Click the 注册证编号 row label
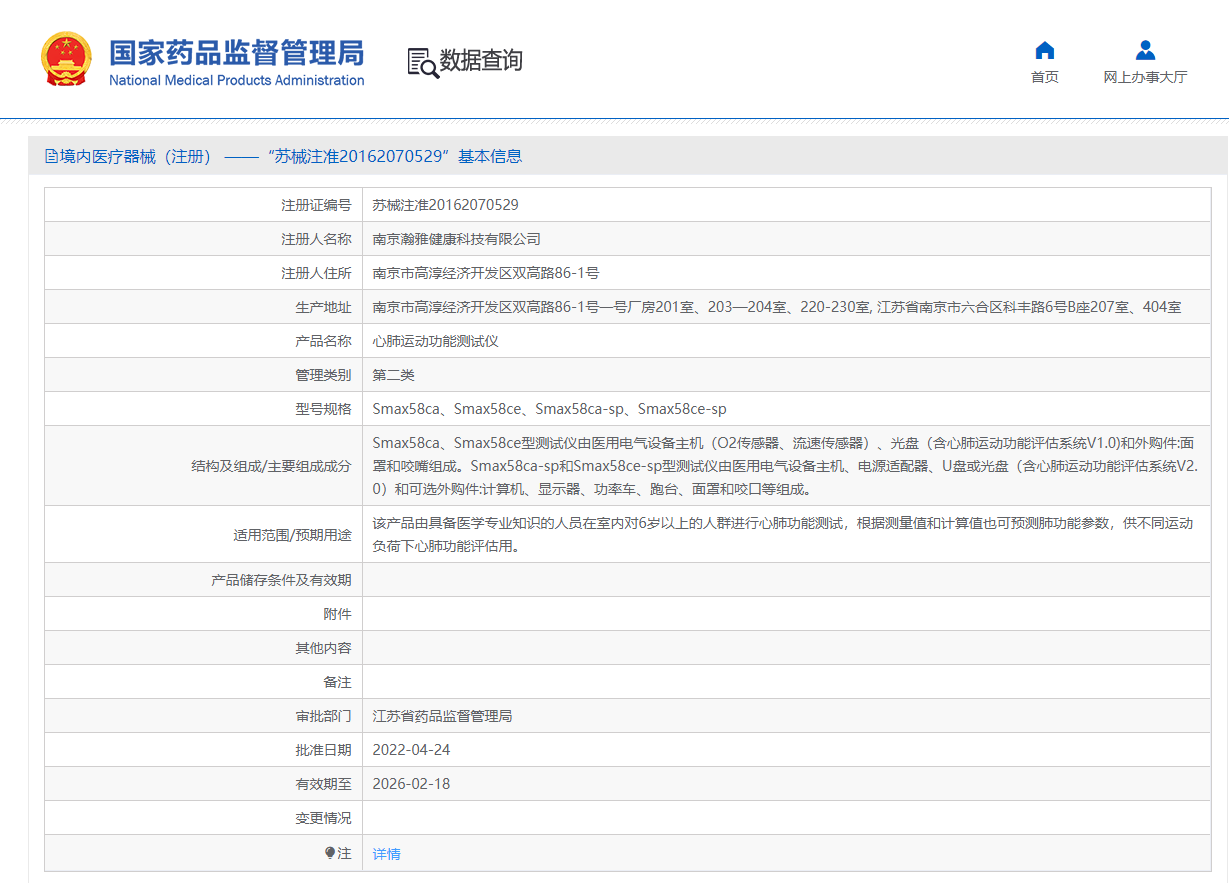1229x883 pixels. pyautogui.click(x=316, y=205)
